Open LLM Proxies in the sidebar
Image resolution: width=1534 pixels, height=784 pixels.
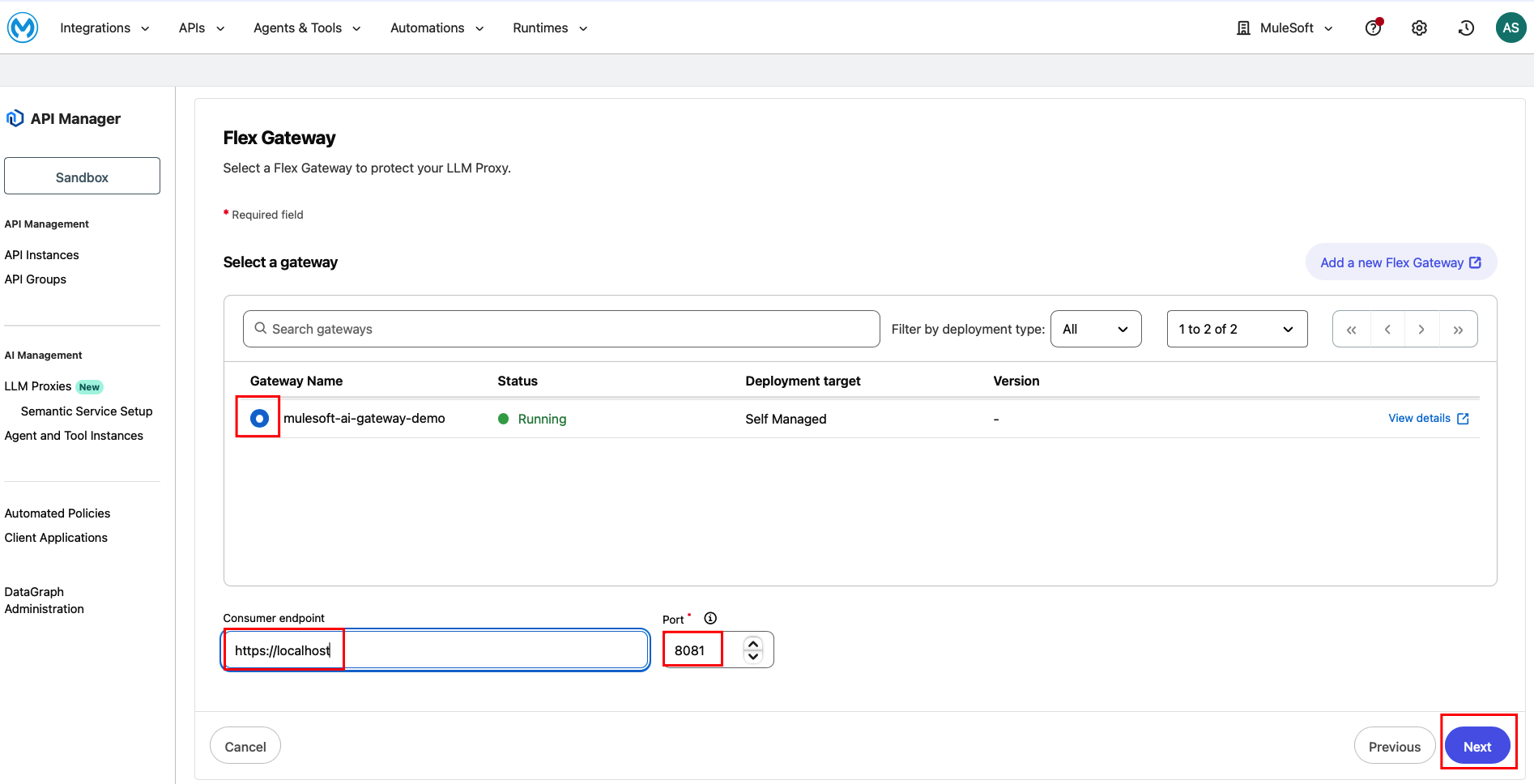38,386
